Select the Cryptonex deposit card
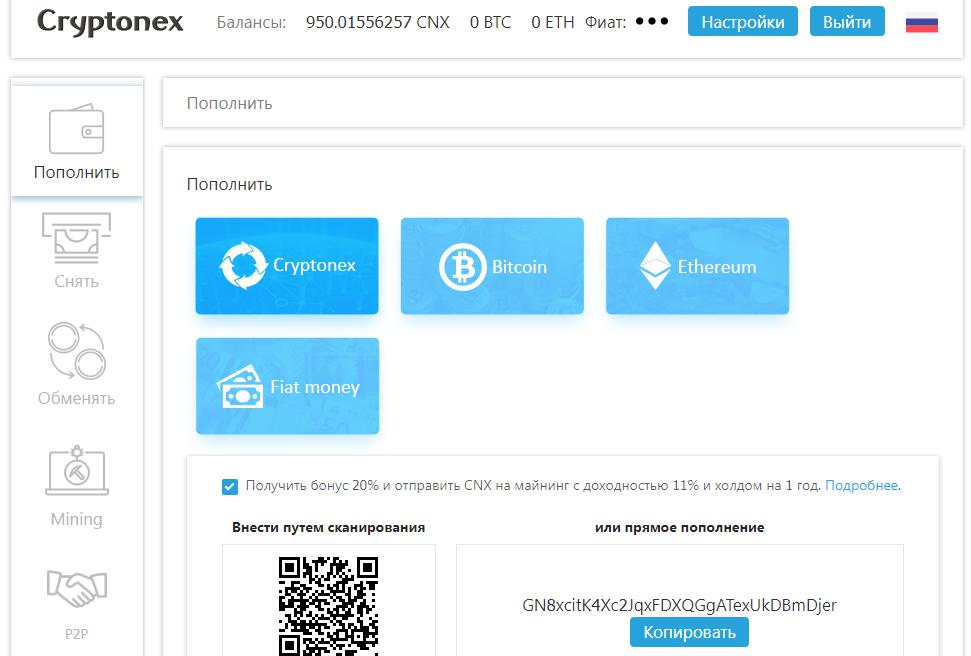Screen dimensions: 971x656 [x=287, y=266]
